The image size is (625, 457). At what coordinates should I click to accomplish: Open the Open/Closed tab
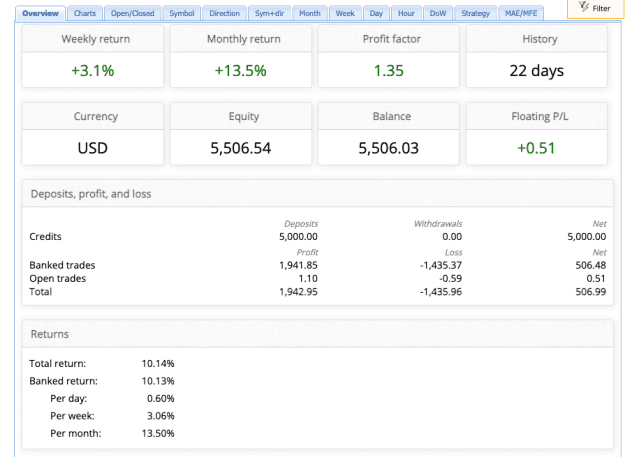(132, 14)
